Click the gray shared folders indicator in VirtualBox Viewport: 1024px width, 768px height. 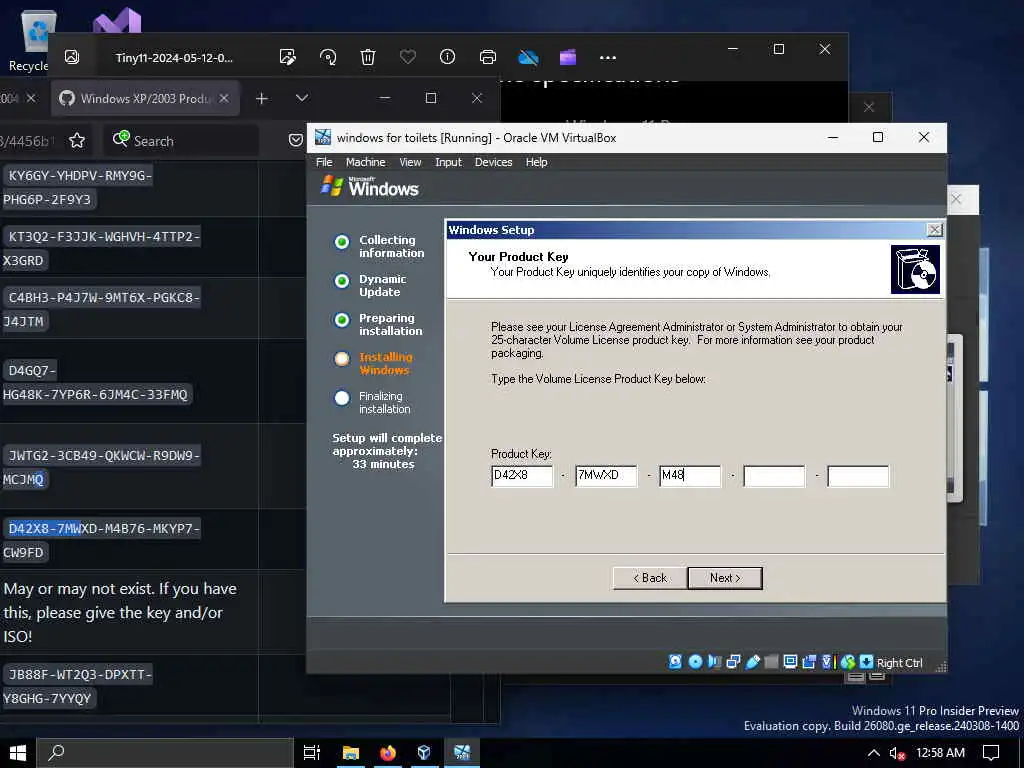click(771, 662)
